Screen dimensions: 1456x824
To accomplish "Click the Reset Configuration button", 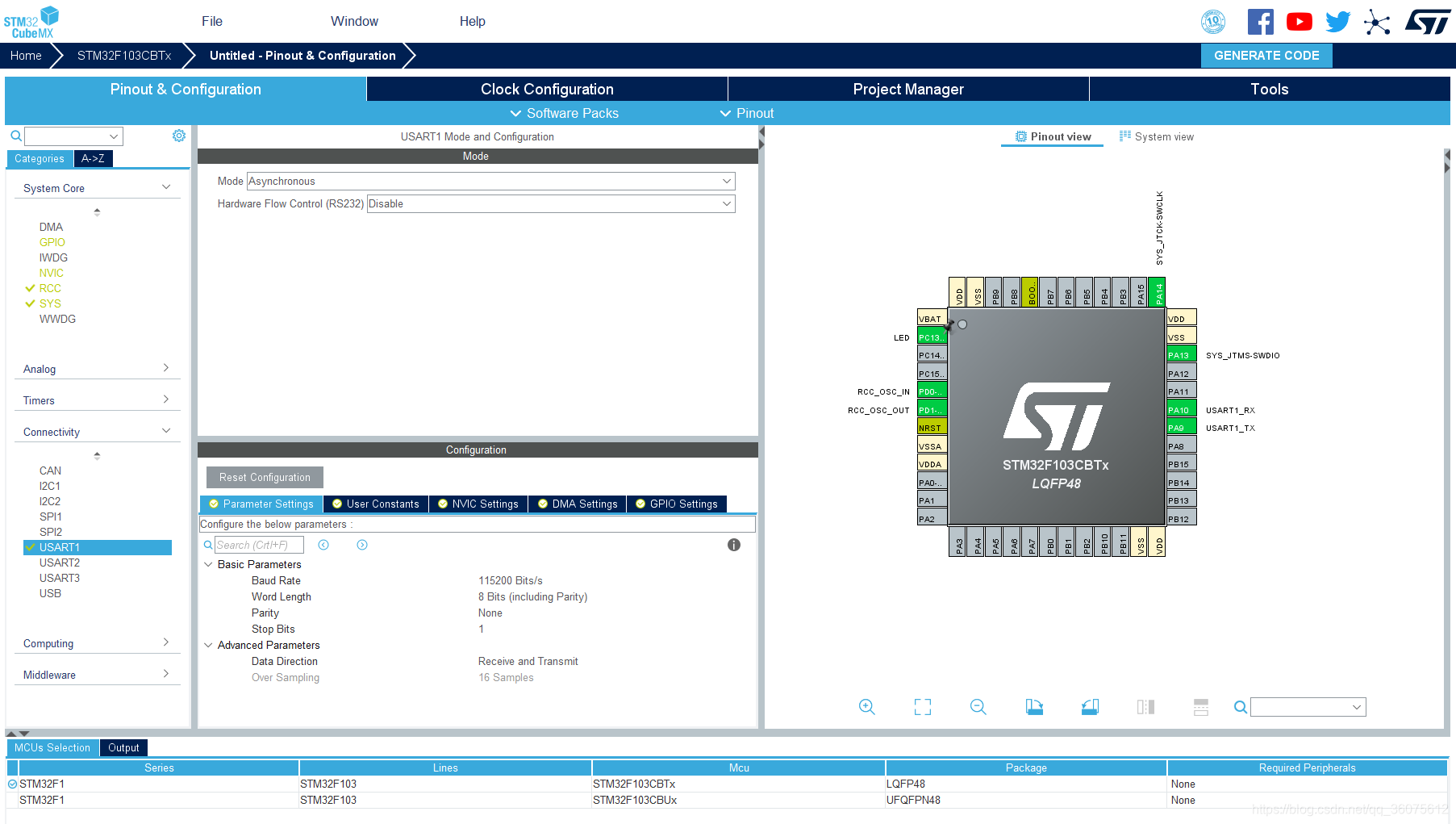I will pyautogui.click(x=265, y=477).
